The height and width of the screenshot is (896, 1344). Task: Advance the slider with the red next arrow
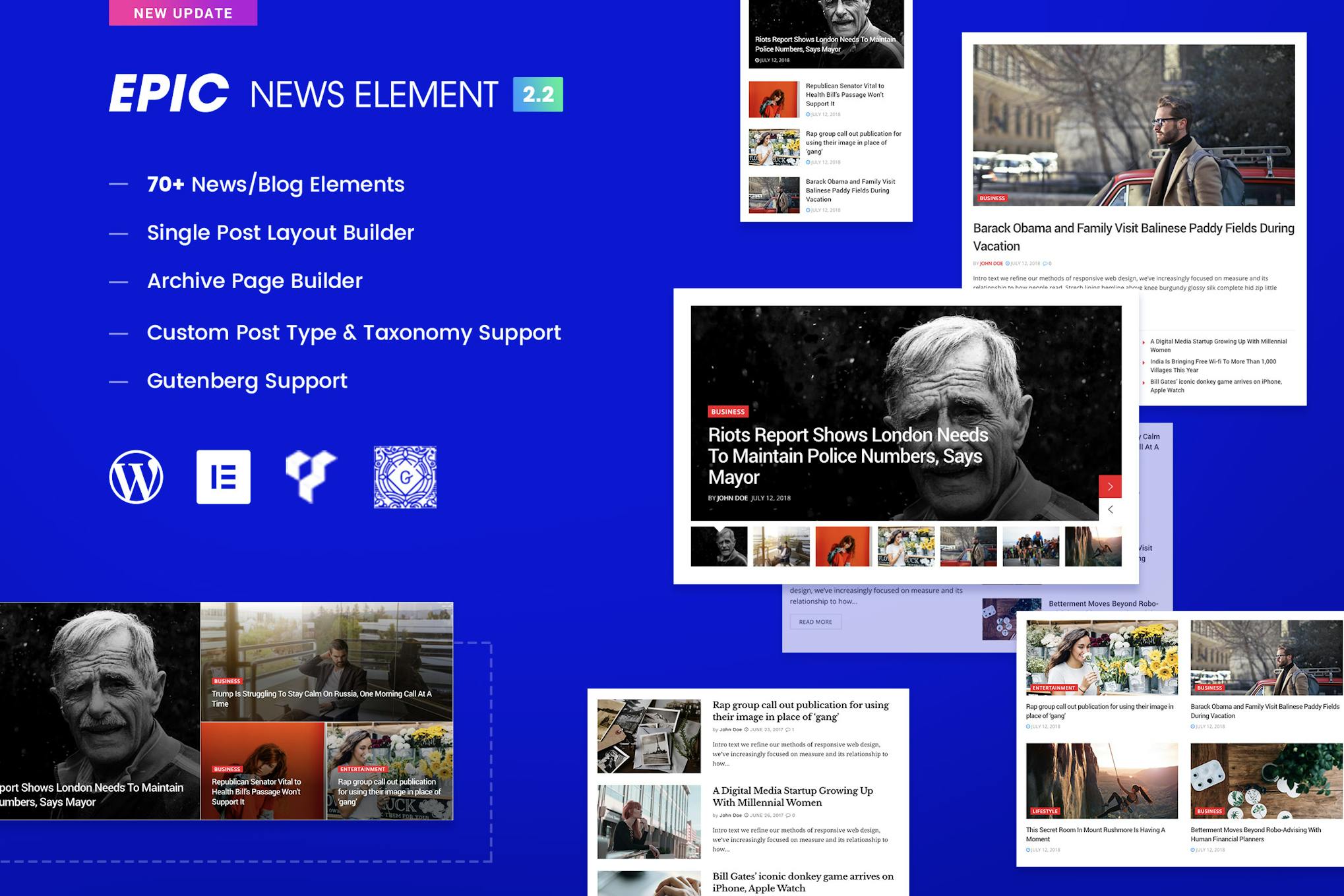[1111, 486]
